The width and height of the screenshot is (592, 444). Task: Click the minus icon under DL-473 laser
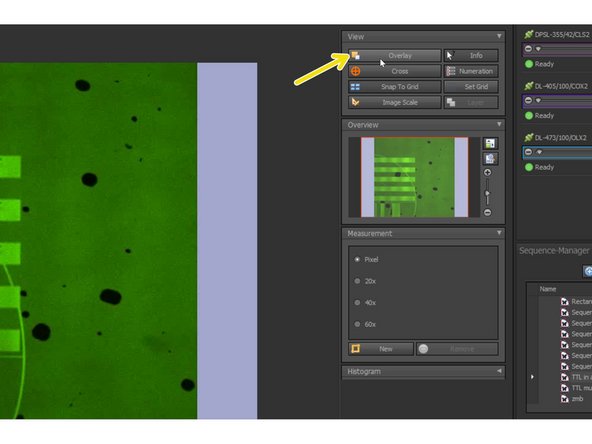coord(528,152)
